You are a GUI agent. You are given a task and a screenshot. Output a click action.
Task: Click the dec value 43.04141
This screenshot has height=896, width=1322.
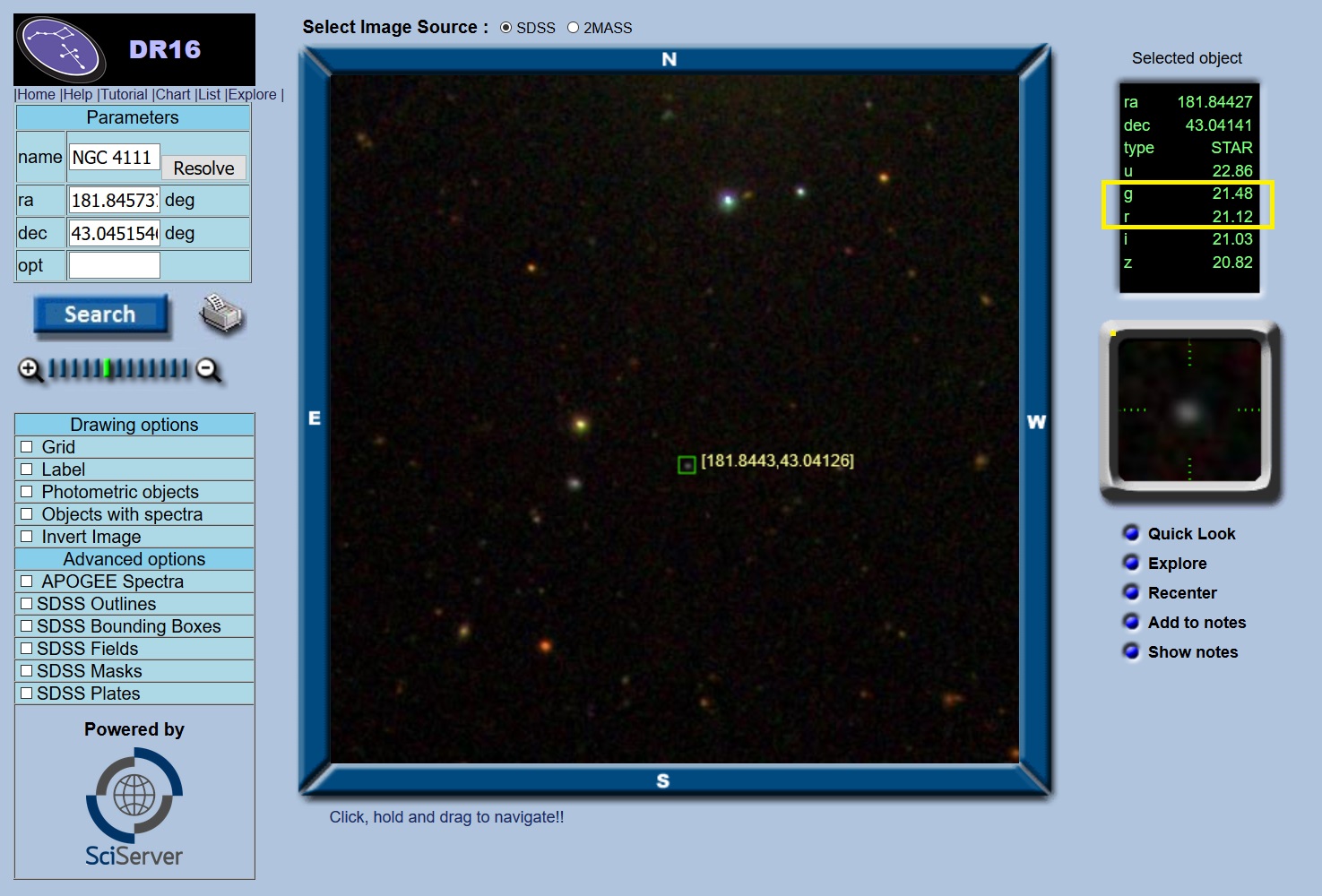(1218, 125)
